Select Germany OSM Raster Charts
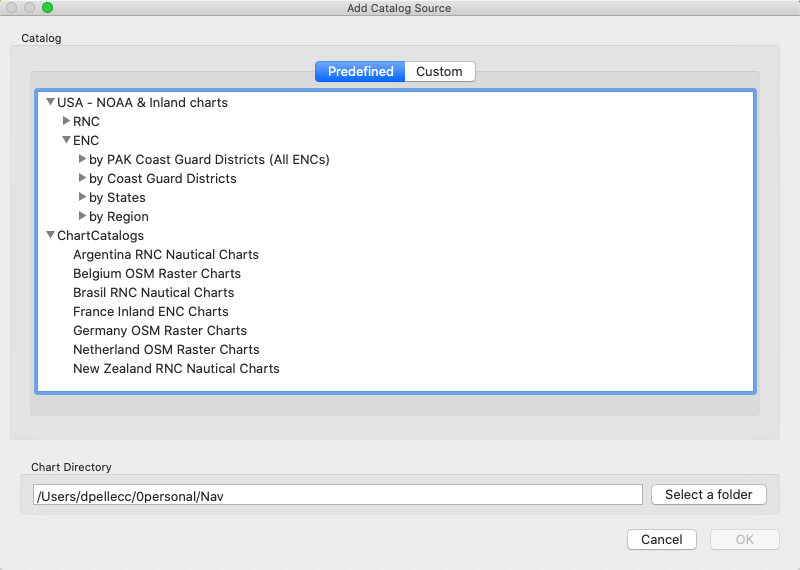The width and height of the screenshot is (800, 570). click(x=160, y=331)
